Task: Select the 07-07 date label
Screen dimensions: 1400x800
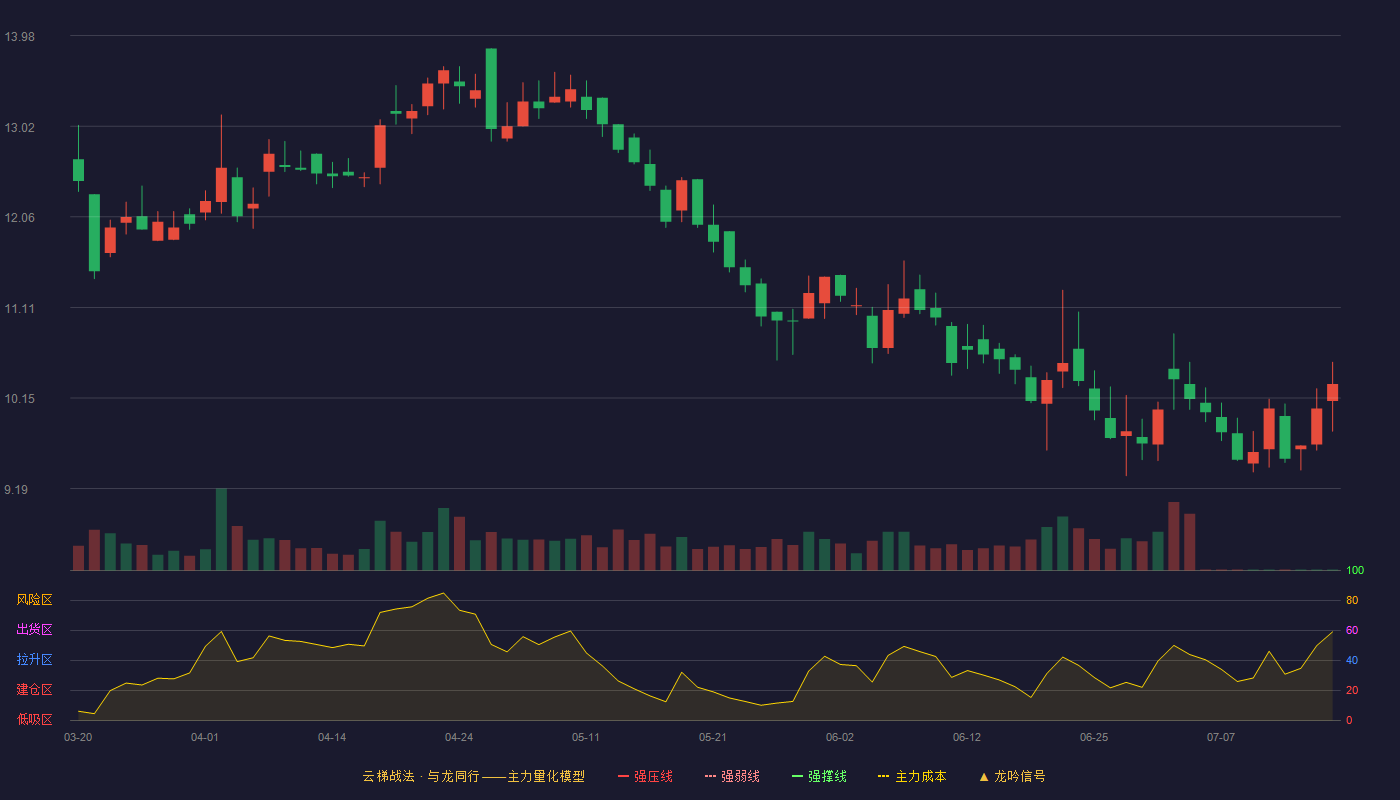Action: click(1221, 737)
